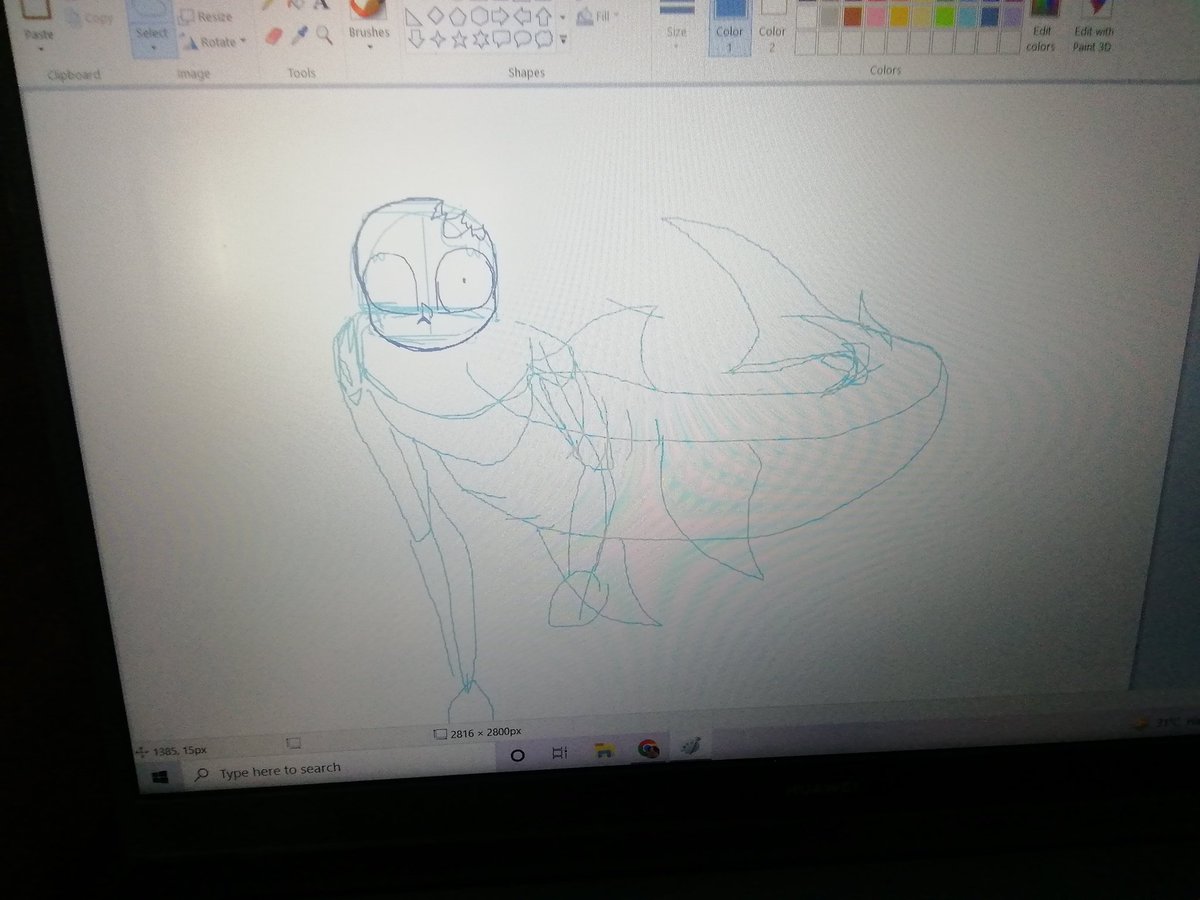Choose the right triangle shape
This screenshot has width=1200, height=900.
(x=413, y=17)
